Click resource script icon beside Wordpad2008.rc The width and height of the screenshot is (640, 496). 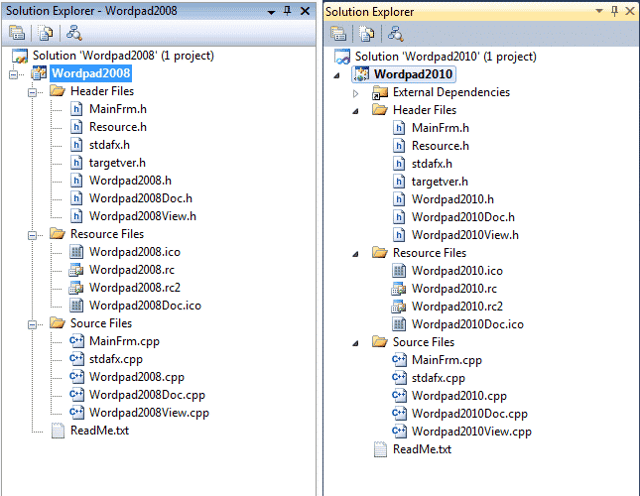pos(76,270)
